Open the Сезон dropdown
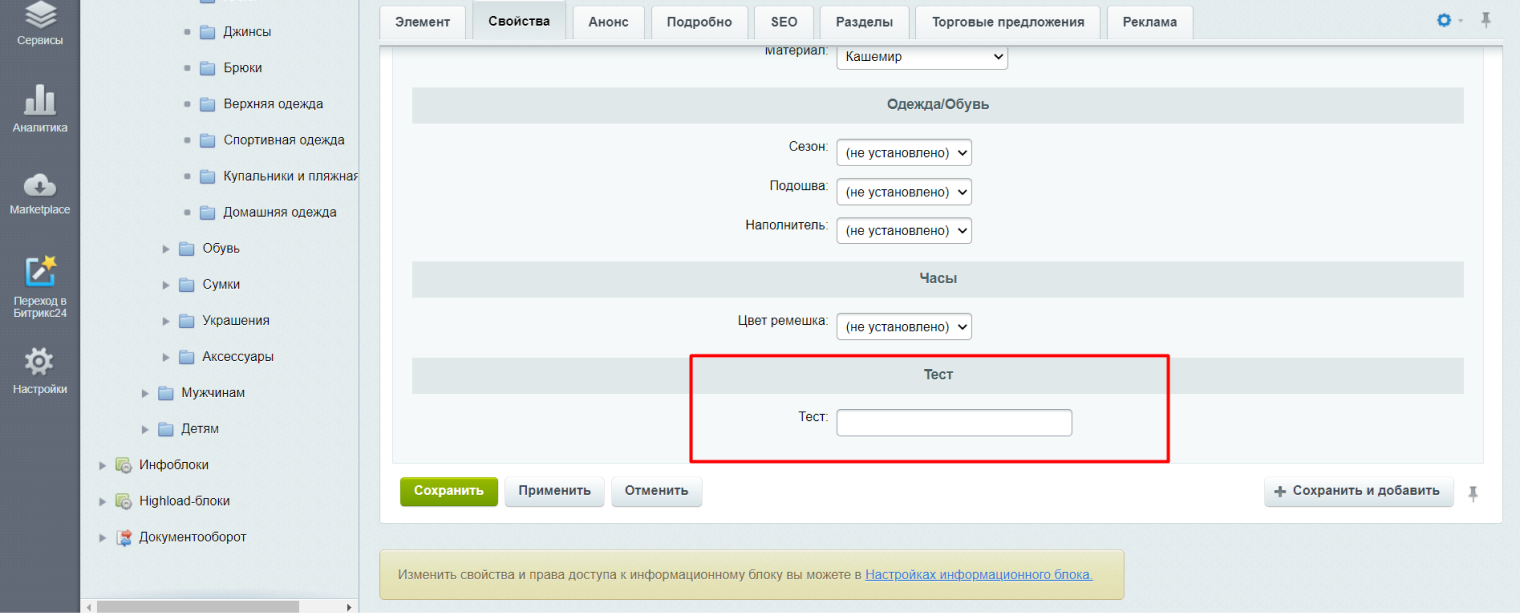The height and width of the screenshot is (613, 1520). point(904,152)
